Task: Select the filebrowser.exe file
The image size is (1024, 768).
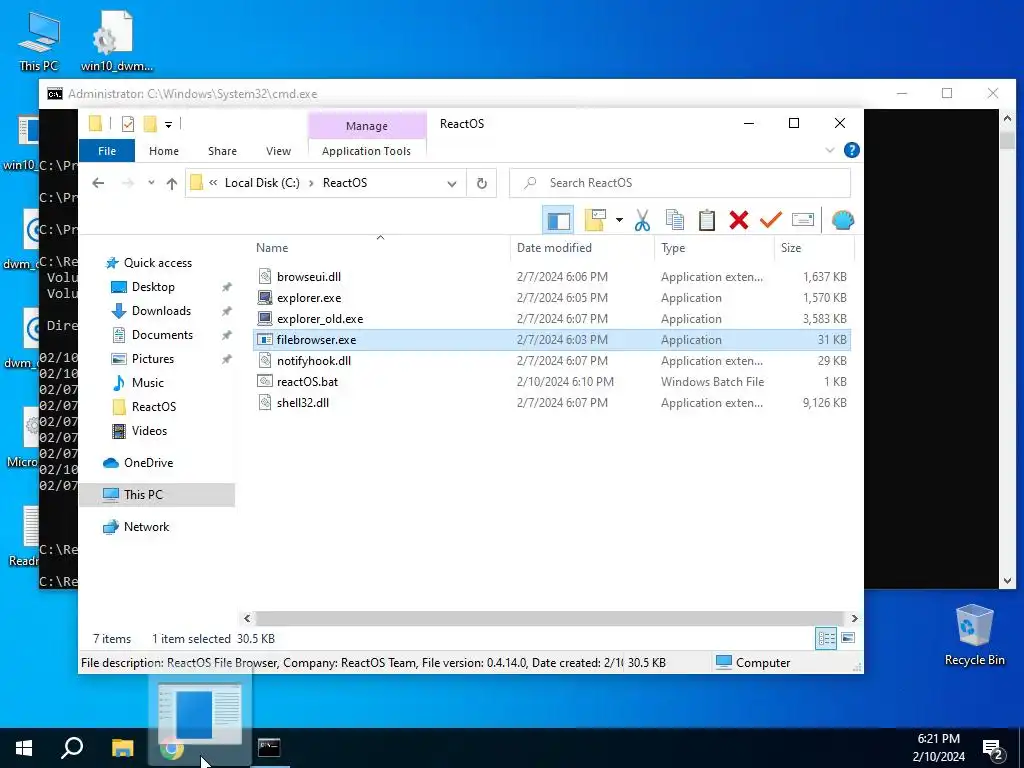Action: pyautogui.click(x=552, y=340)
